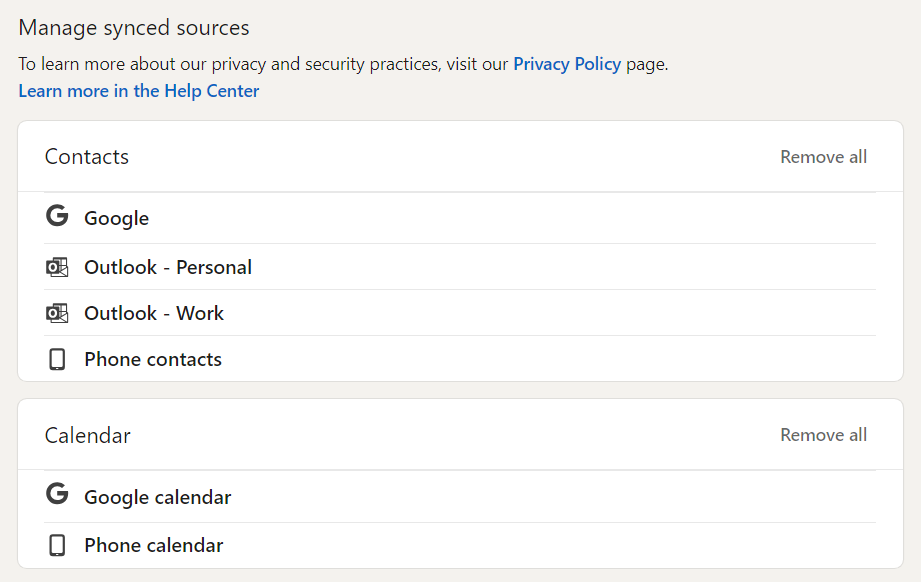921x582 pixels.
Task: Open Learn more in the Help Center
Action: click(x=138, y=91)
